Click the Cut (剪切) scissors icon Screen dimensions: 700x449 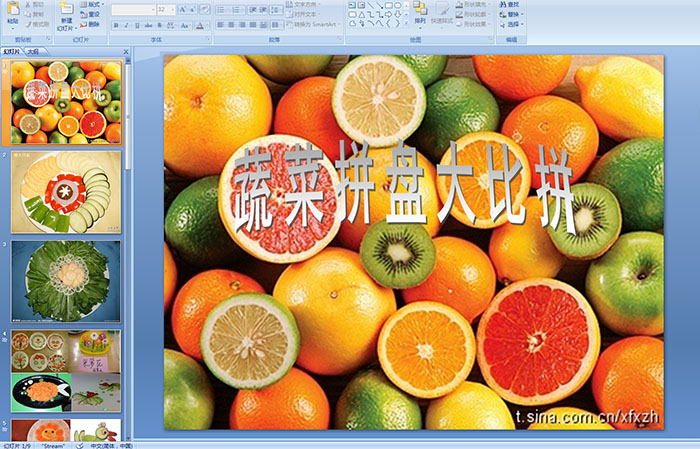[x=28, y=5]
